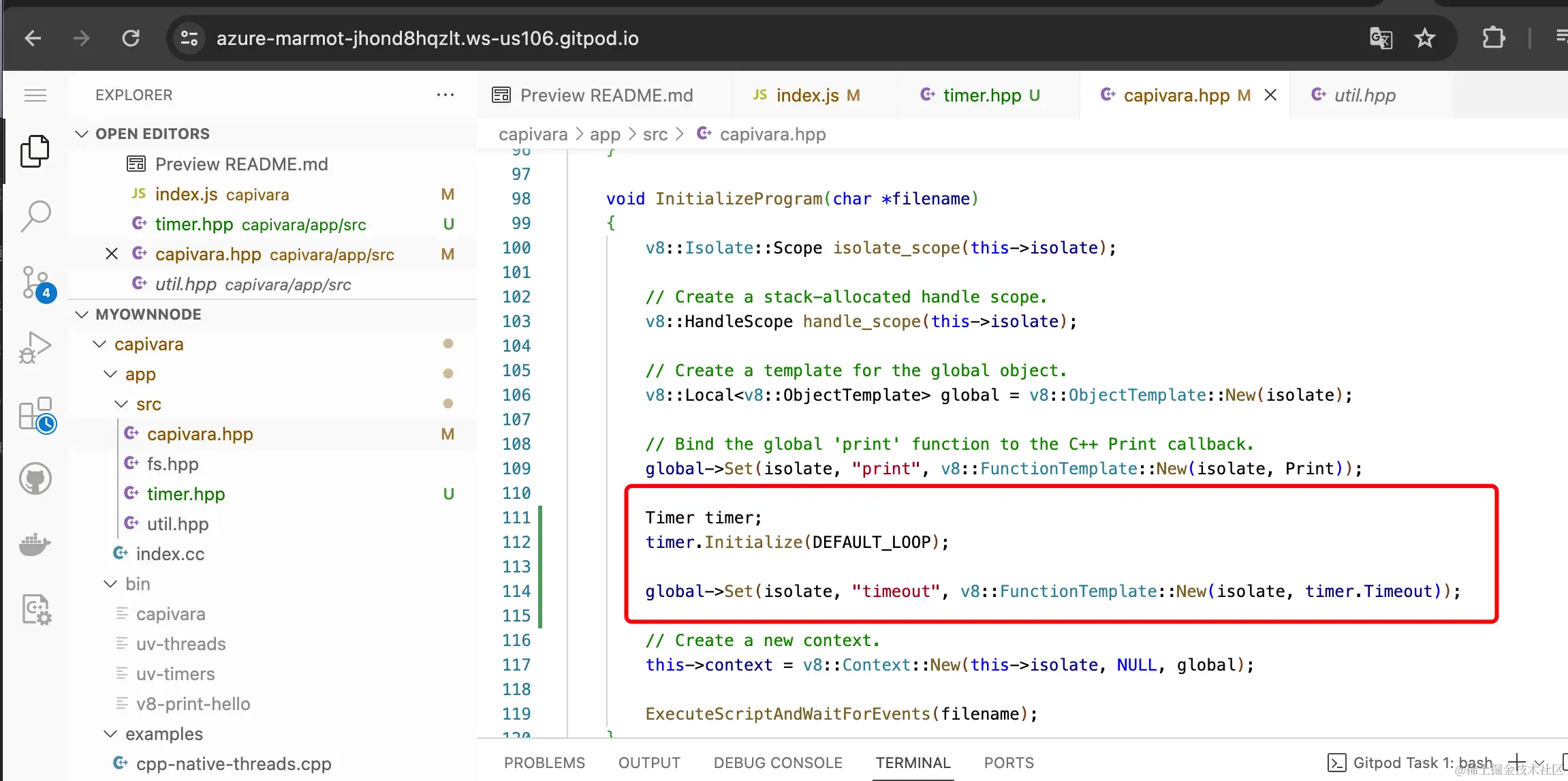Open the Docker sidebar icon

[35, 544]
